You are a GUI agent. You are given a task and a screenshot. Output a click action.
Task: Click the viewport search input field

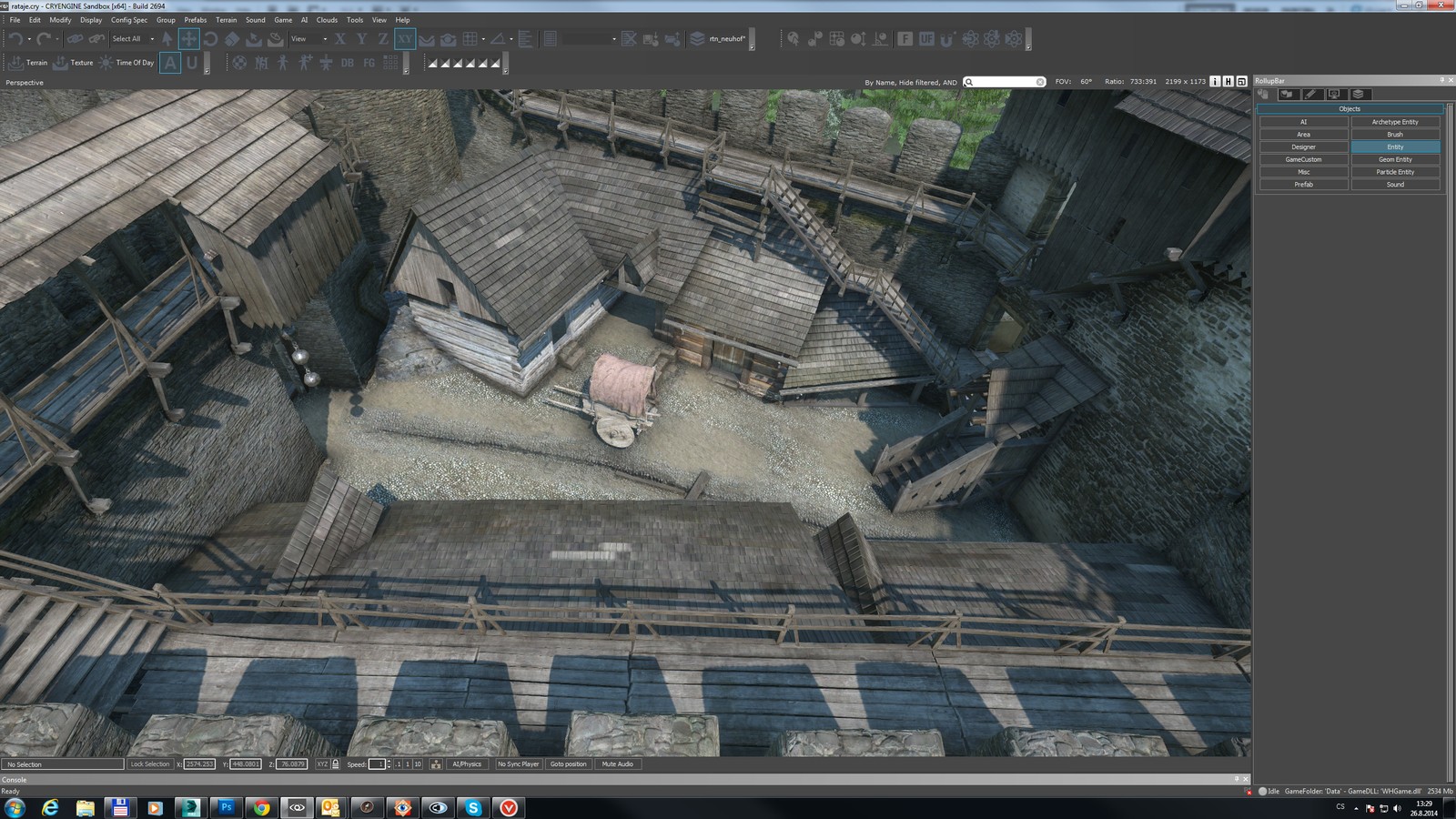(x=1004, y=82)
